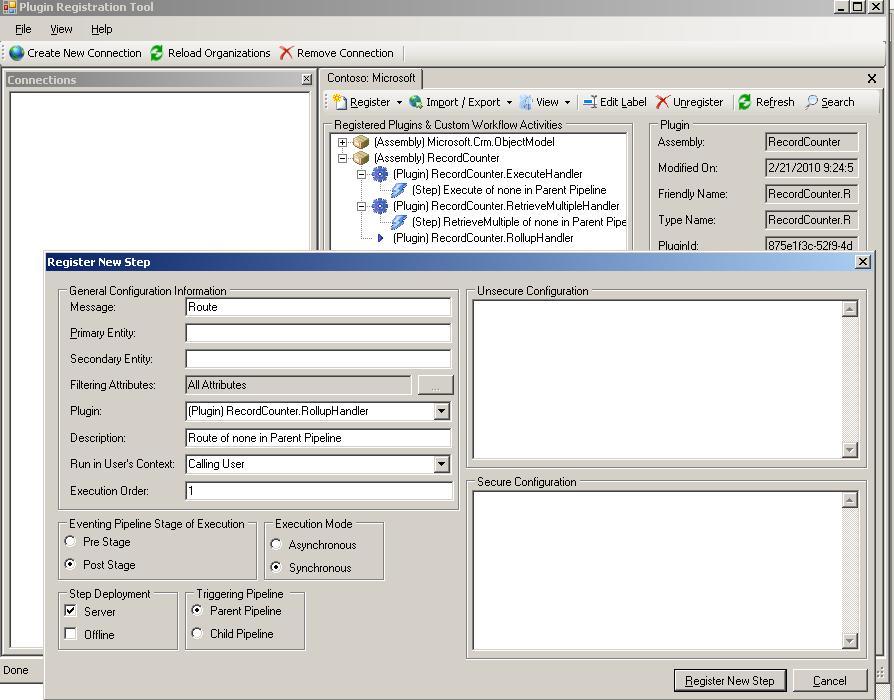Click the Execute step lightning icon
The image size is (894, 700).
click(399, 190)
